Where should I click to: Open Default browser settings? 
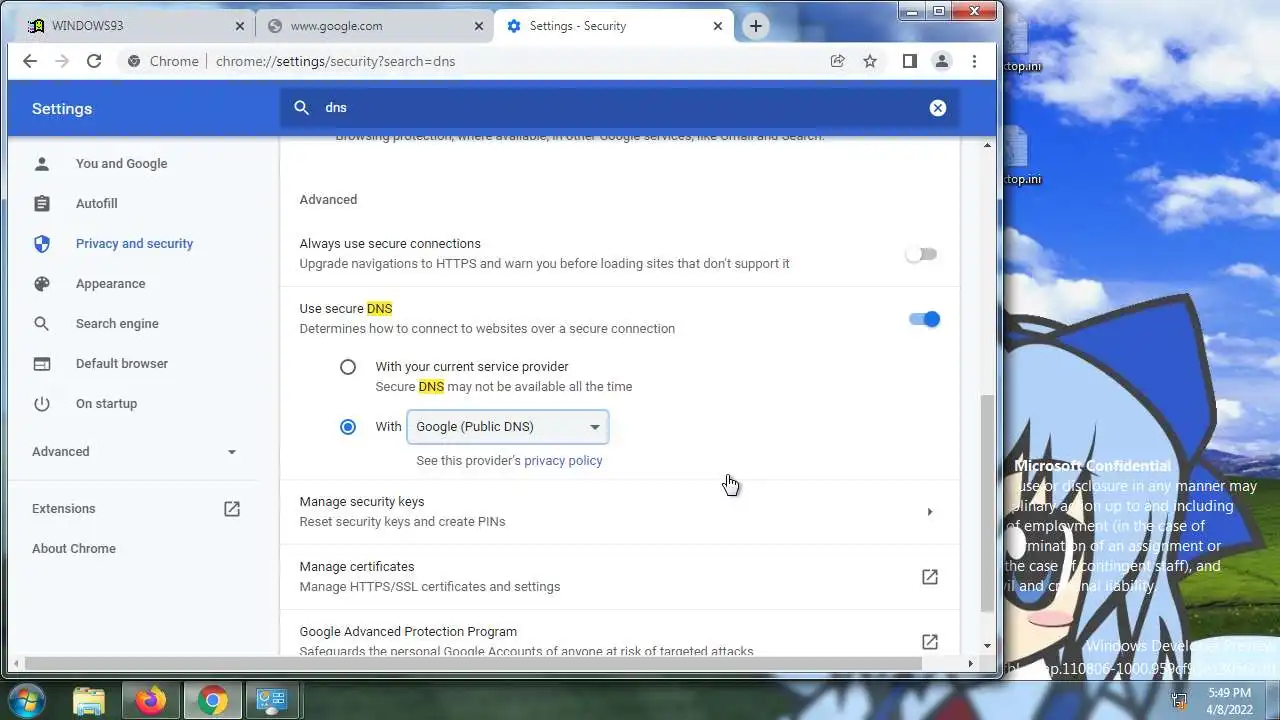tap(121, 364)
